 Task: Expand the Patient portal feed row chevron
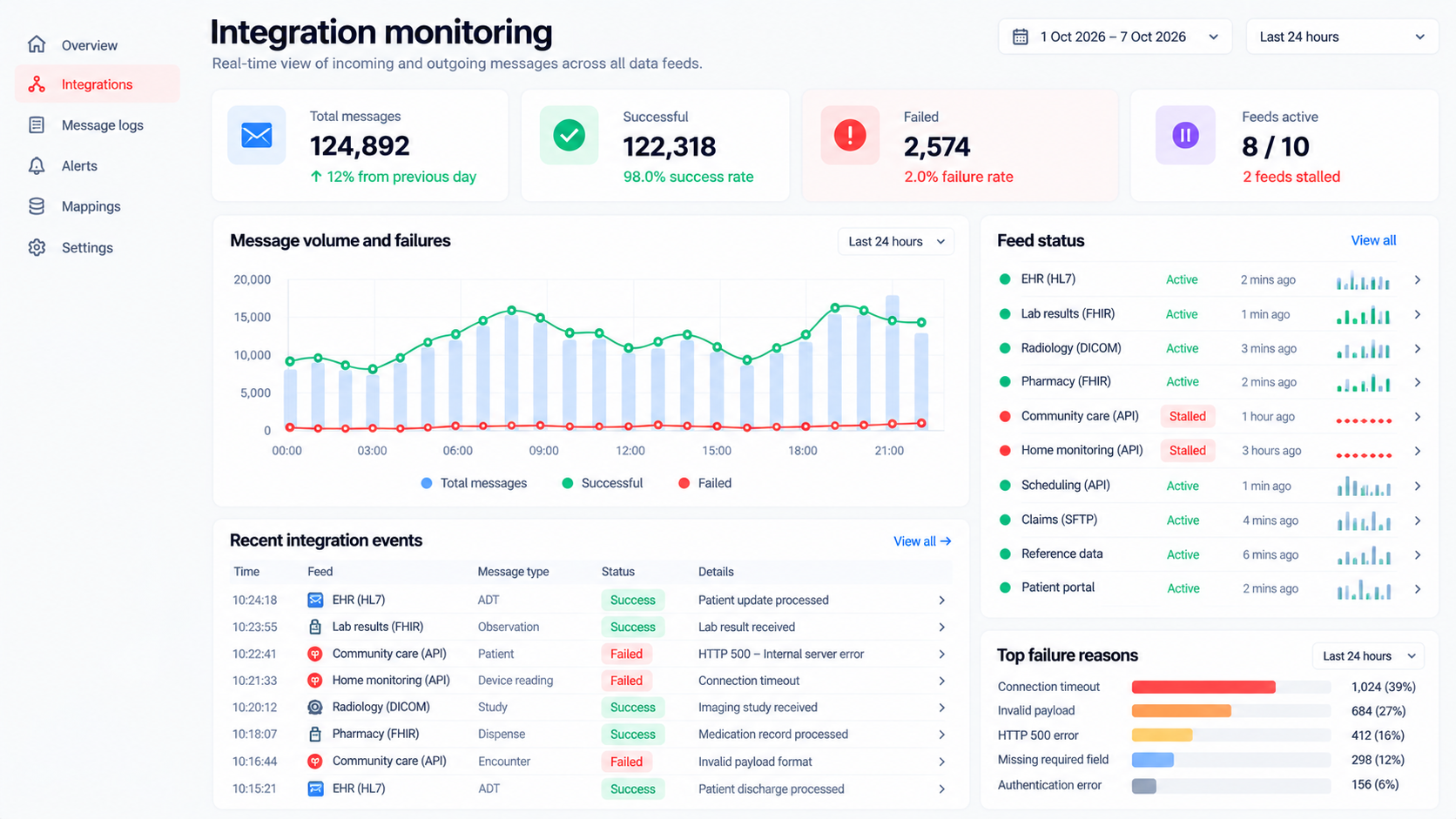[x=1418, y=588]
